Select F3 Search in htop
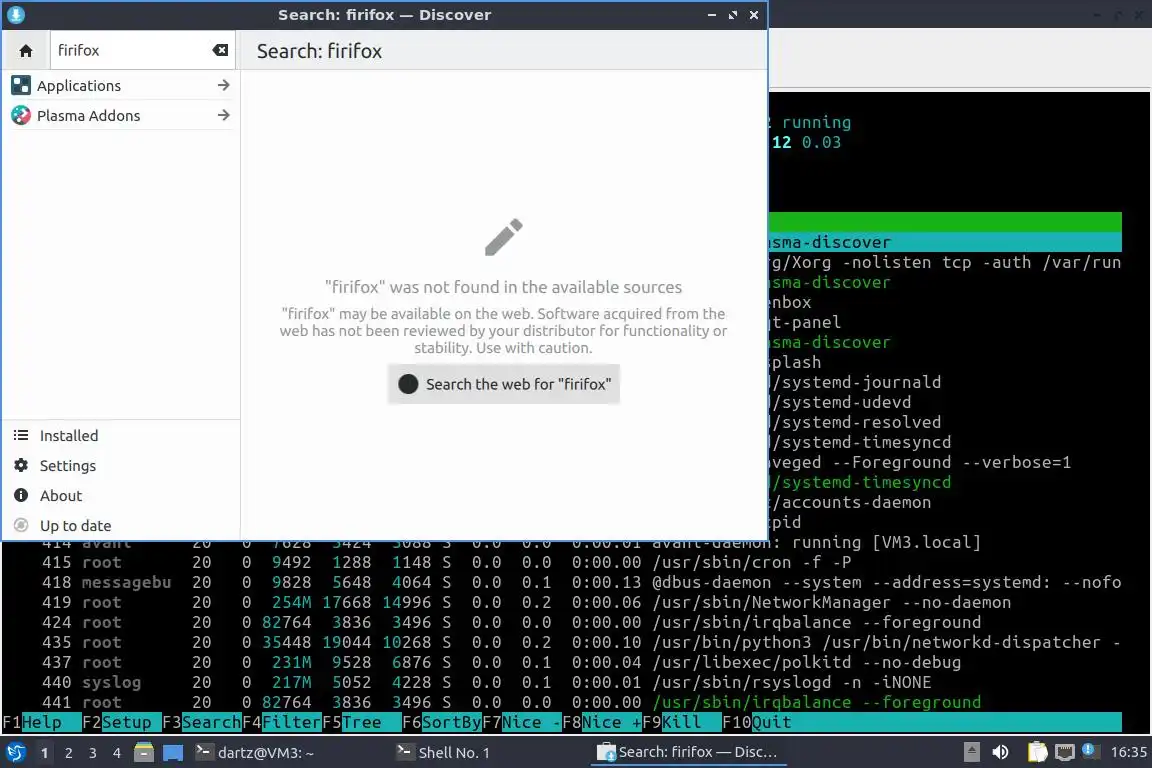The width and height of the screenshot is (1152, 768). pyautogui.click(x=201, y=722)
